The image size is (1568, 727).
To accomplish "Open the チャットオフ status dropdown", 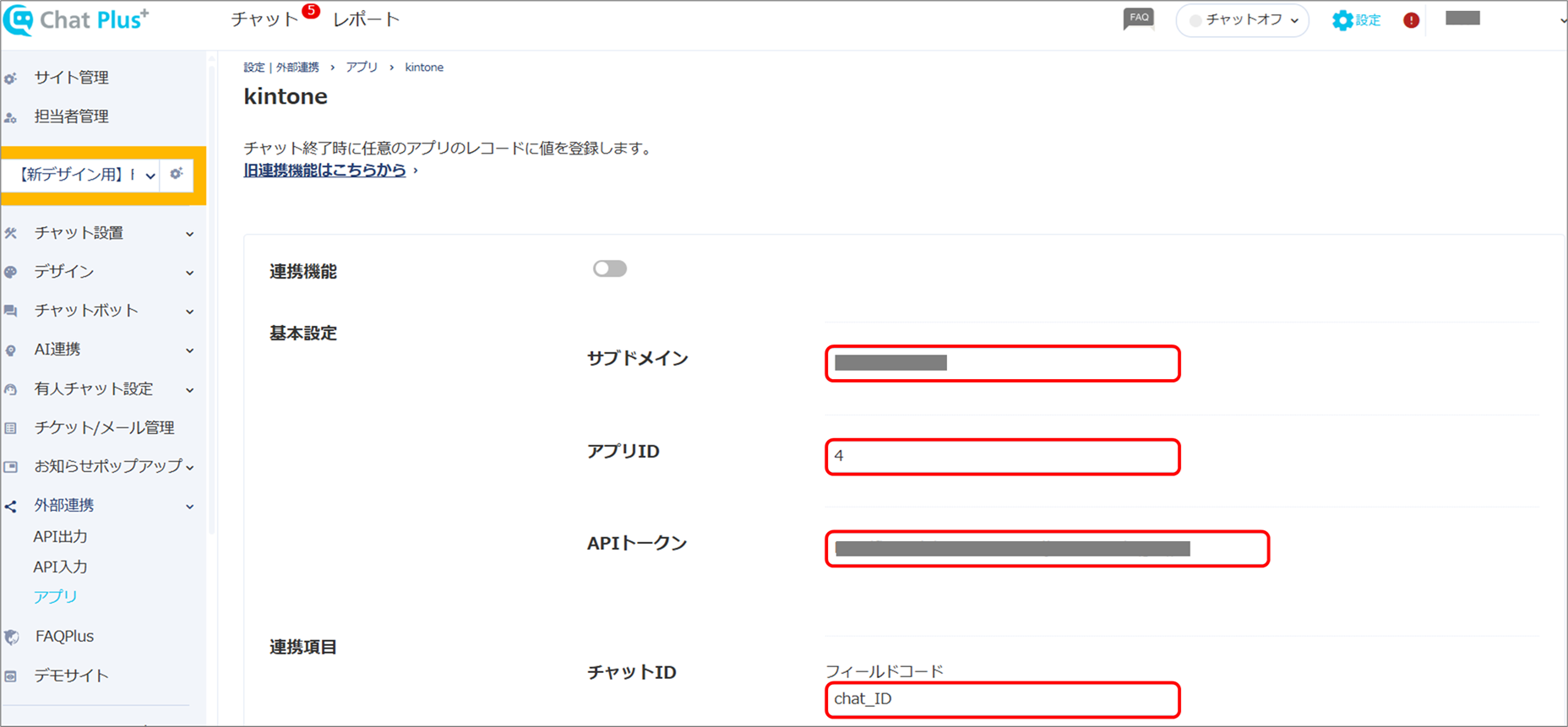I will [x=1242, y=20].
